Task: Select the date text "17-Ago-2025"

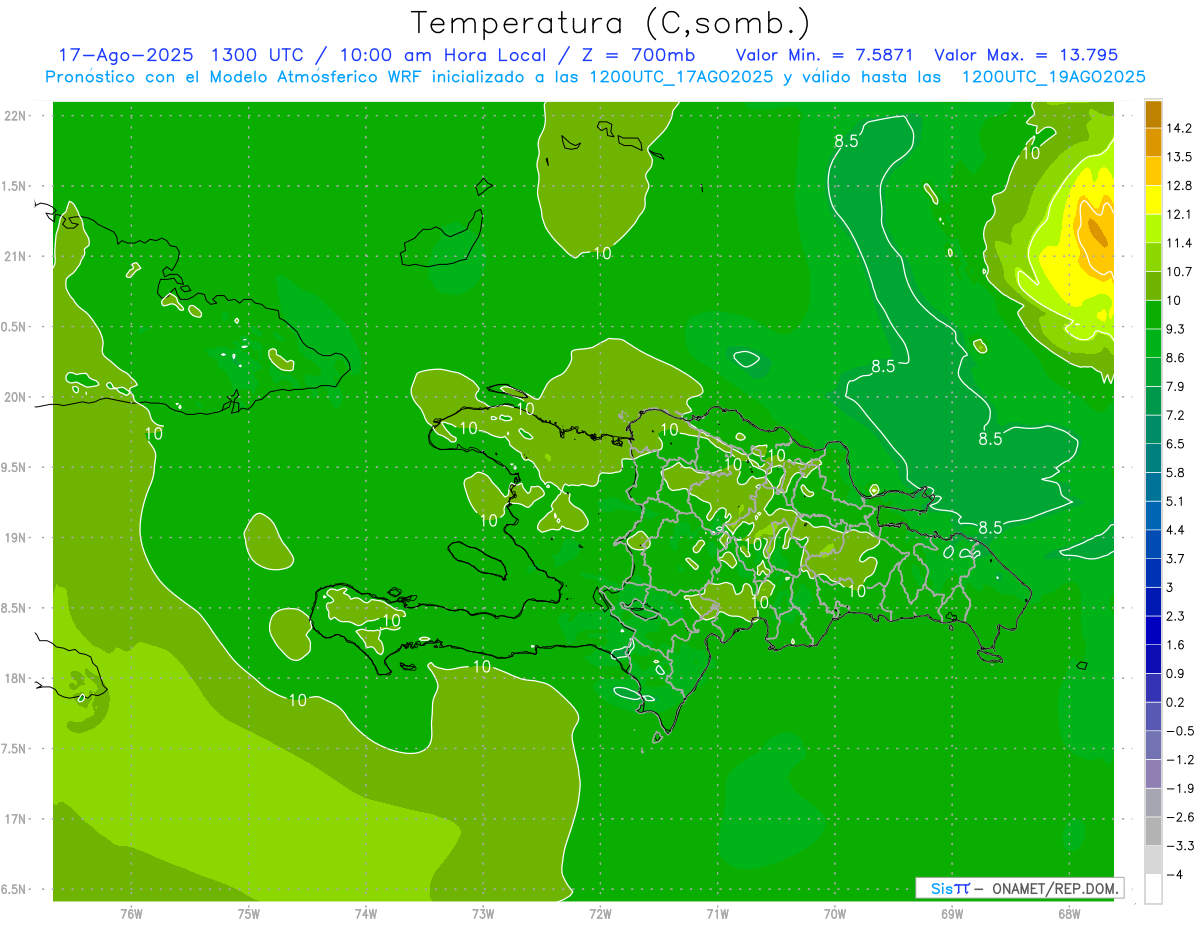Action: point(125,55)
